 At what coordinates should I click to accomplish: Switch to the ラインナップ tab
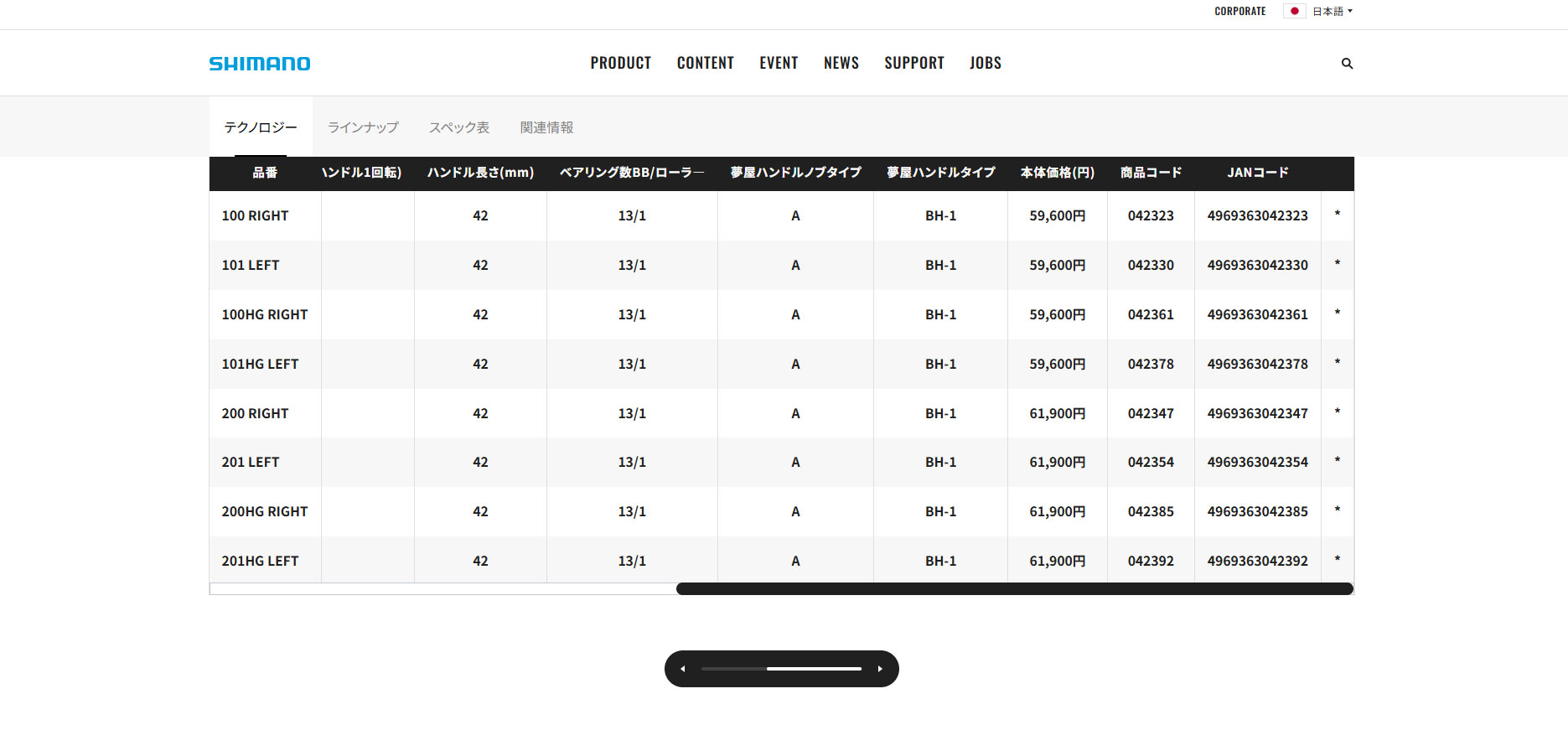[363, 127]
